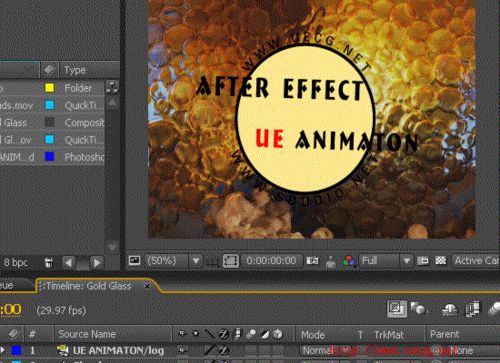Click the project panel scroll right arrow
Screen dimensions: 500x363
click(x=97, y=263)
